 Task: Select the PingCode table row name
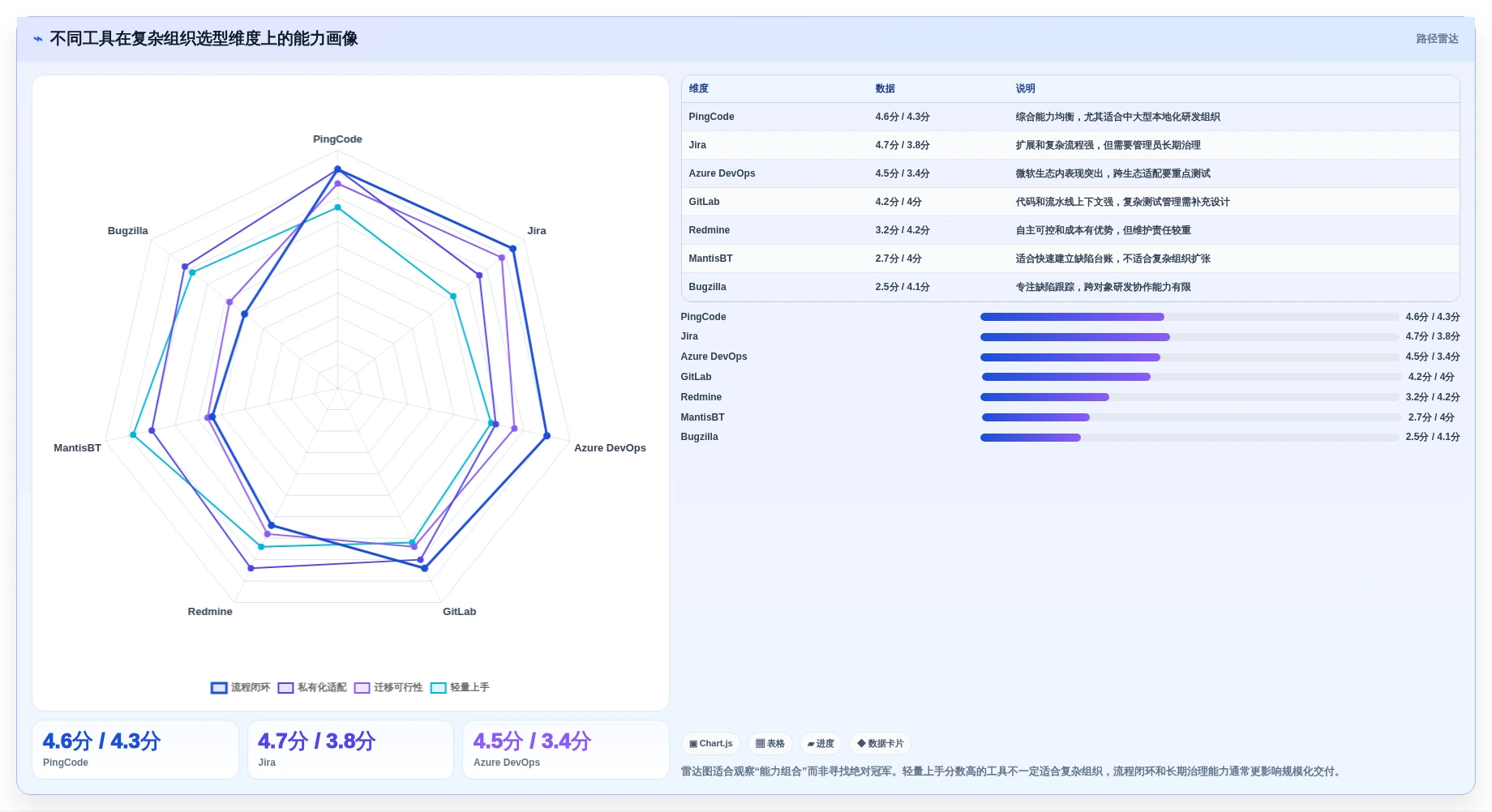point(712,117)
